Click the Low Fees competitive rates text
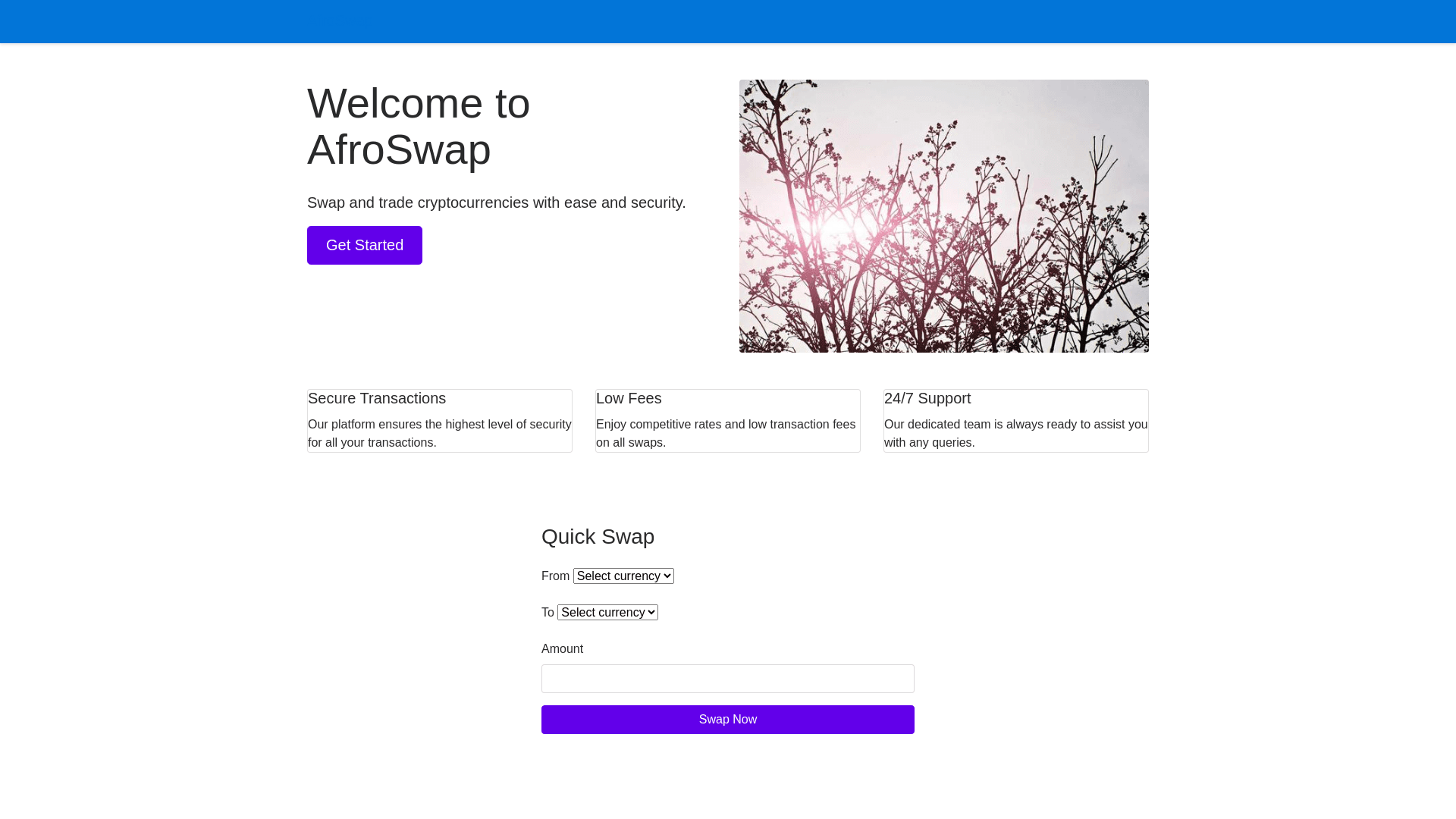The width and height of the screenshot is (1456, 819). pos(726,434)
